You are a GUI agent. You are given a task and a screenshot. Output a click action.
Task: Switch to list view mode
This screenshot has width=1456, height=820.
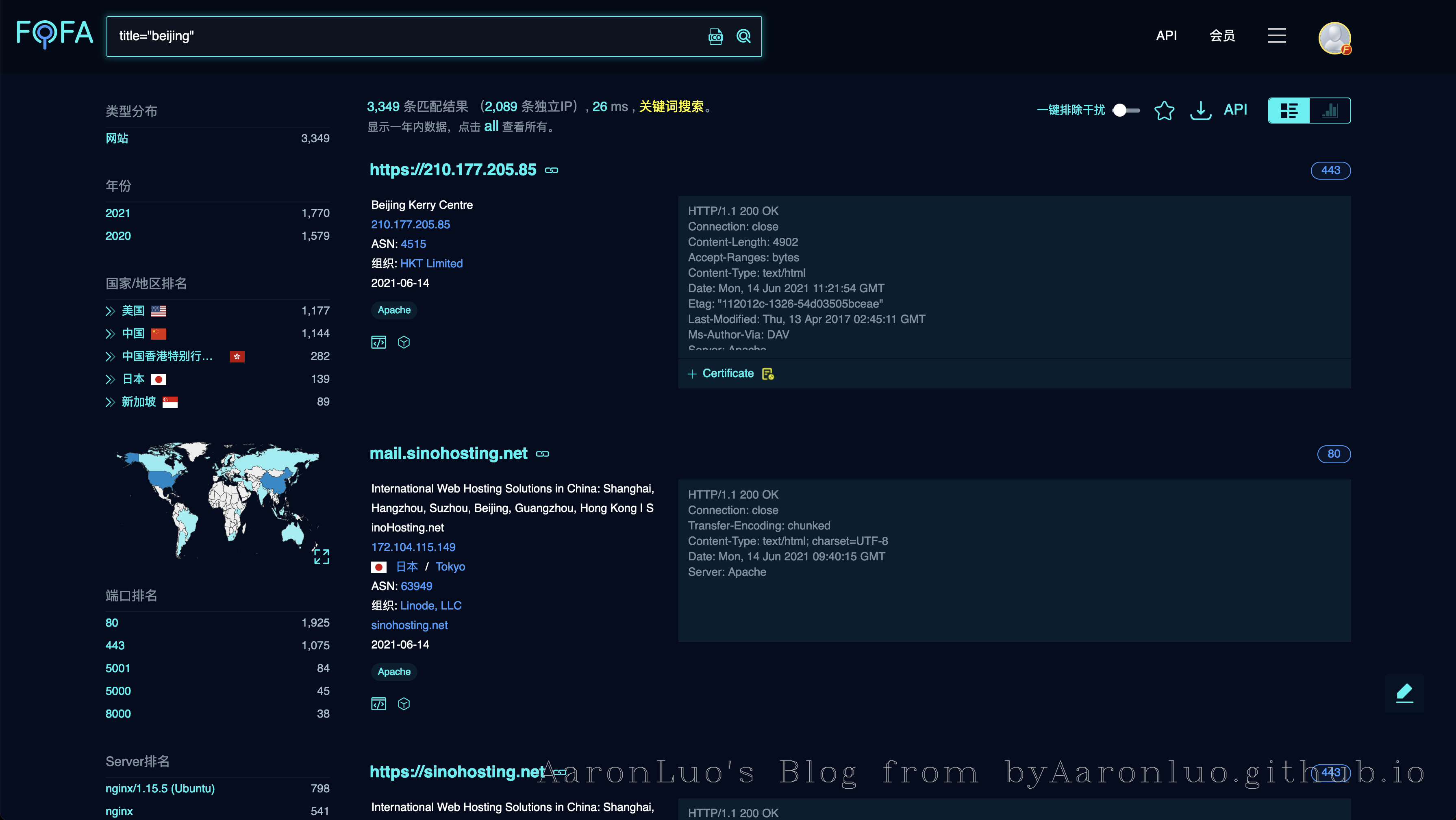tap(1289, 110)
